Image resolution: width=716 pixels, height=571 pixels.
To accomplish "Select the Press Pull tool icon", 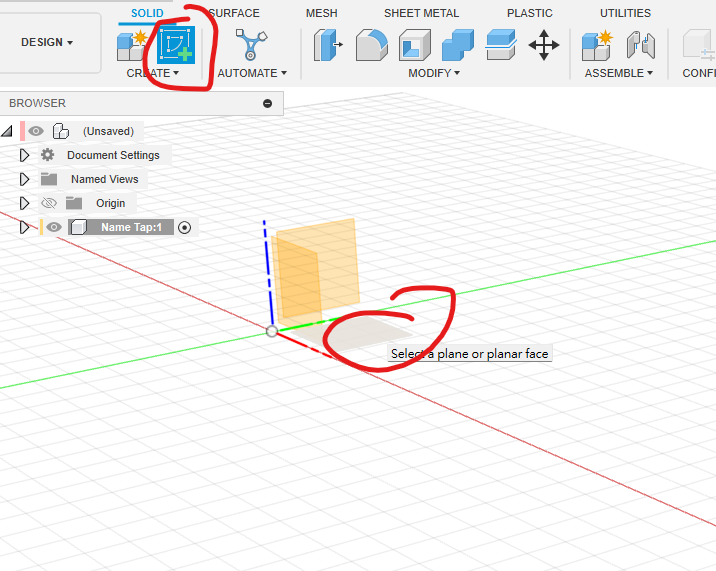I will 328,45.
